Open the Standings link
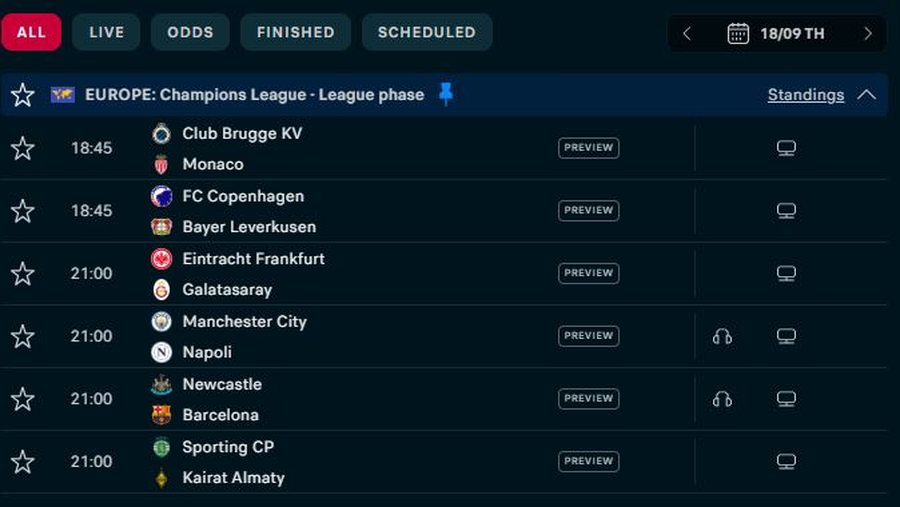Screen dimensions: 900x507 [806, 95]
